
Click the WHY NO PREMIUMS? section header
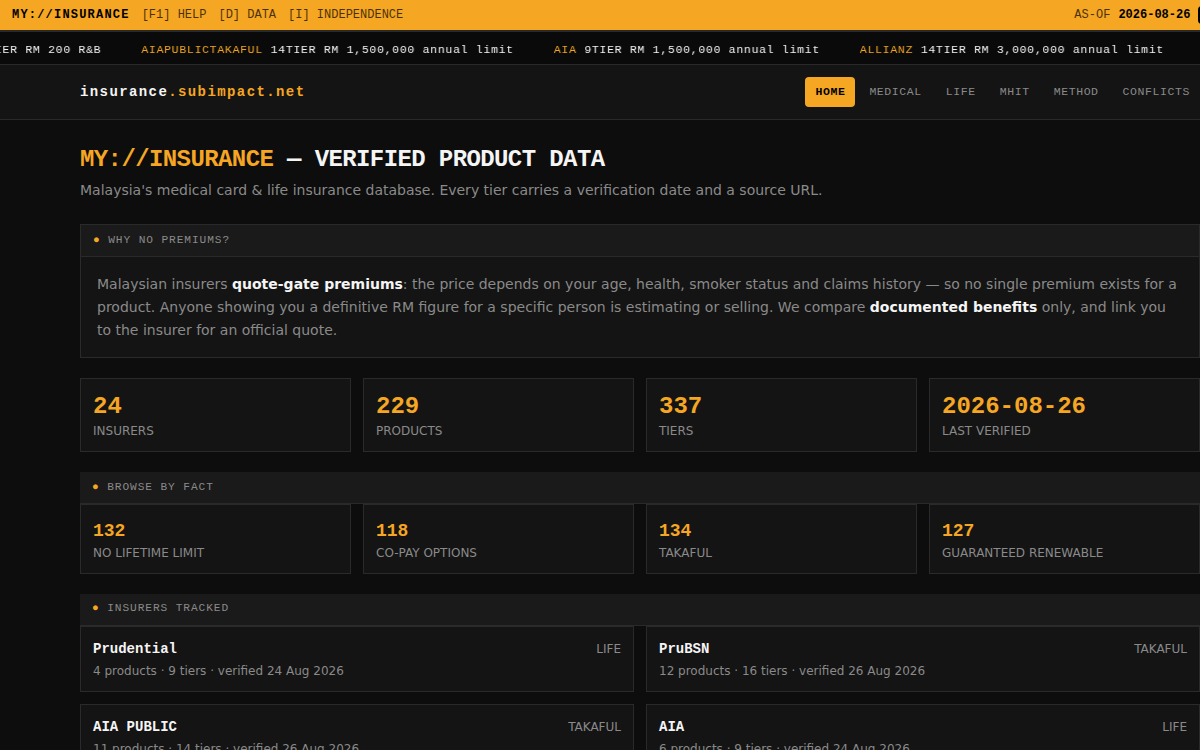(x=640, y=240)
